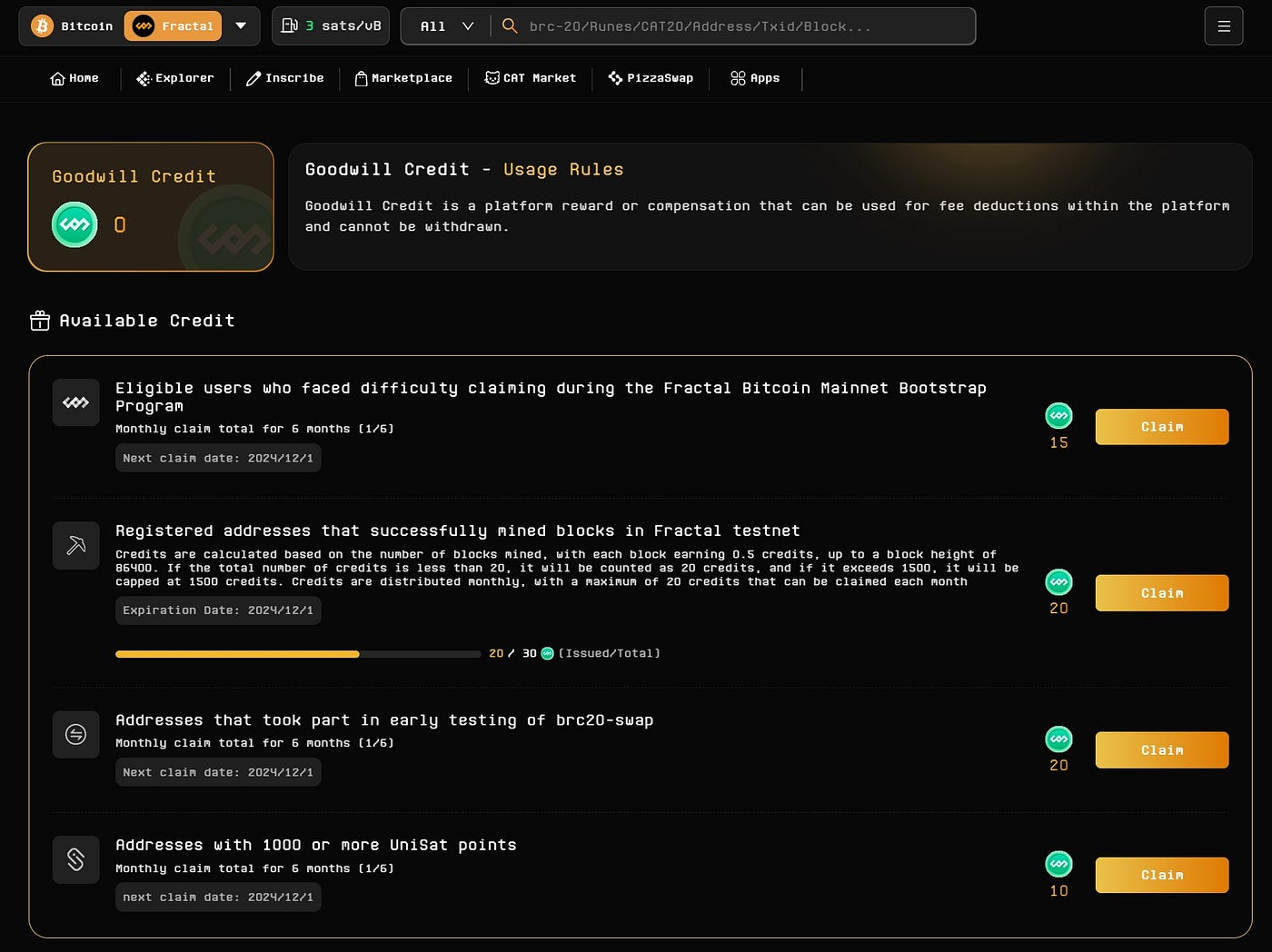Click the Goodwill Credit balance card

(x=151, y=206)
